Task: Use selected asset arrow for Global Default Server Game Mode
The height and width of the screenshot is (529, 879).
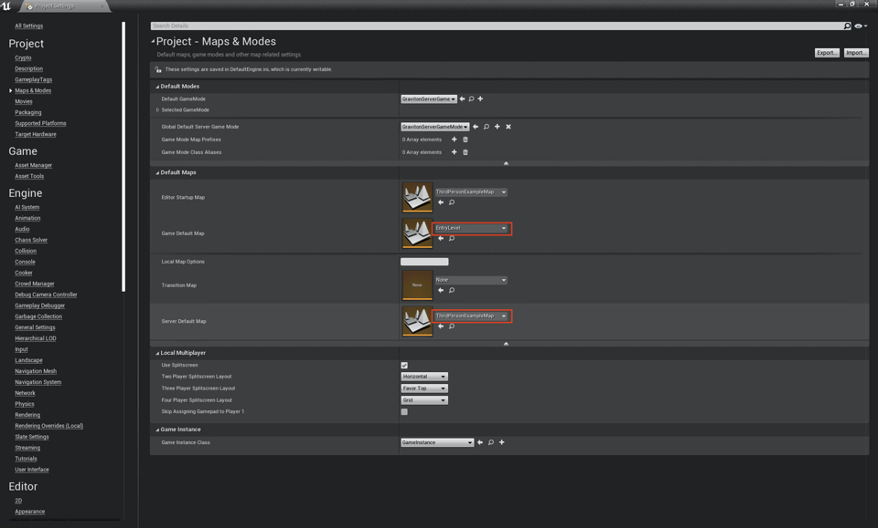Action: pos(475,127)
